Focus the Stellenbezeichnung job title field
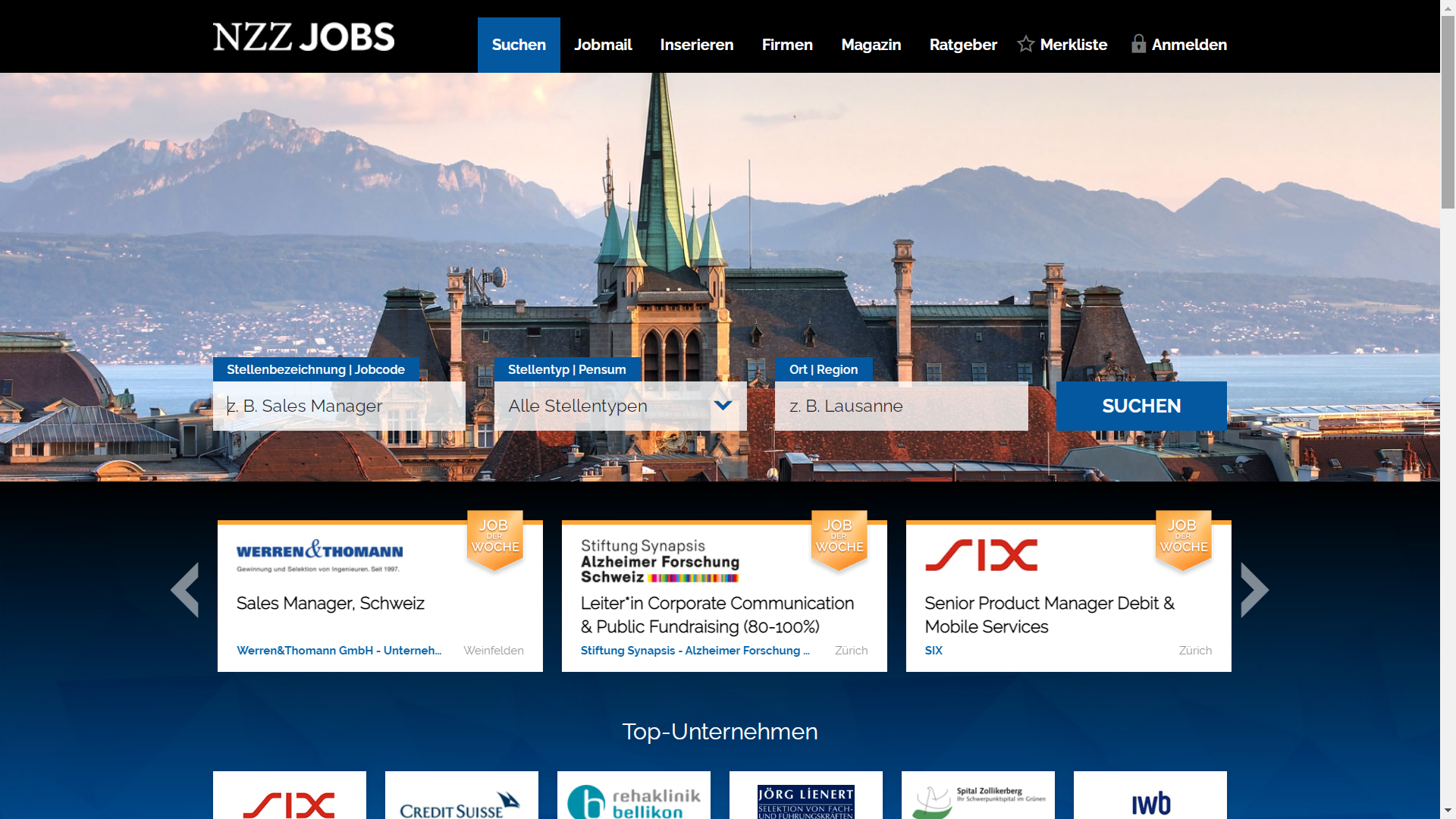 (339, 406)
